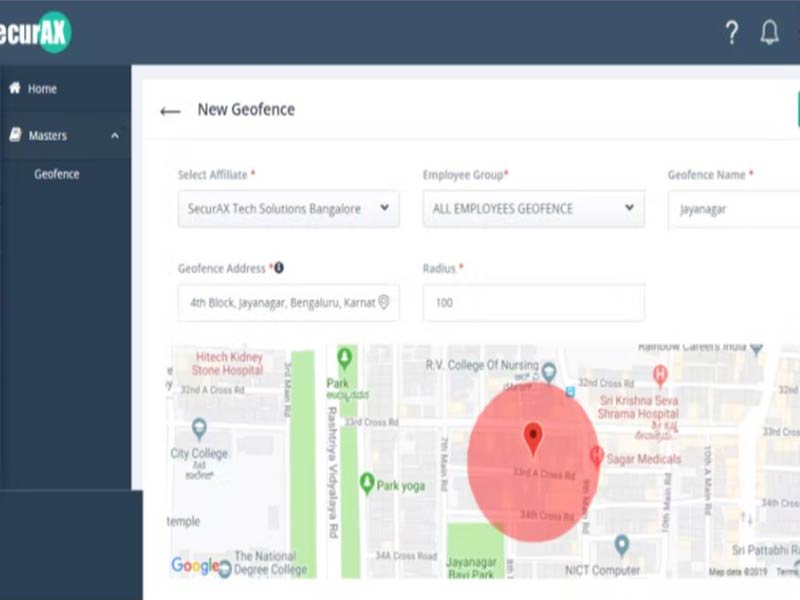Image resolution: width=800 pixels, height=600 pixels.
Task: Open the notifications bell icon
Action: [x=769, y=33]
